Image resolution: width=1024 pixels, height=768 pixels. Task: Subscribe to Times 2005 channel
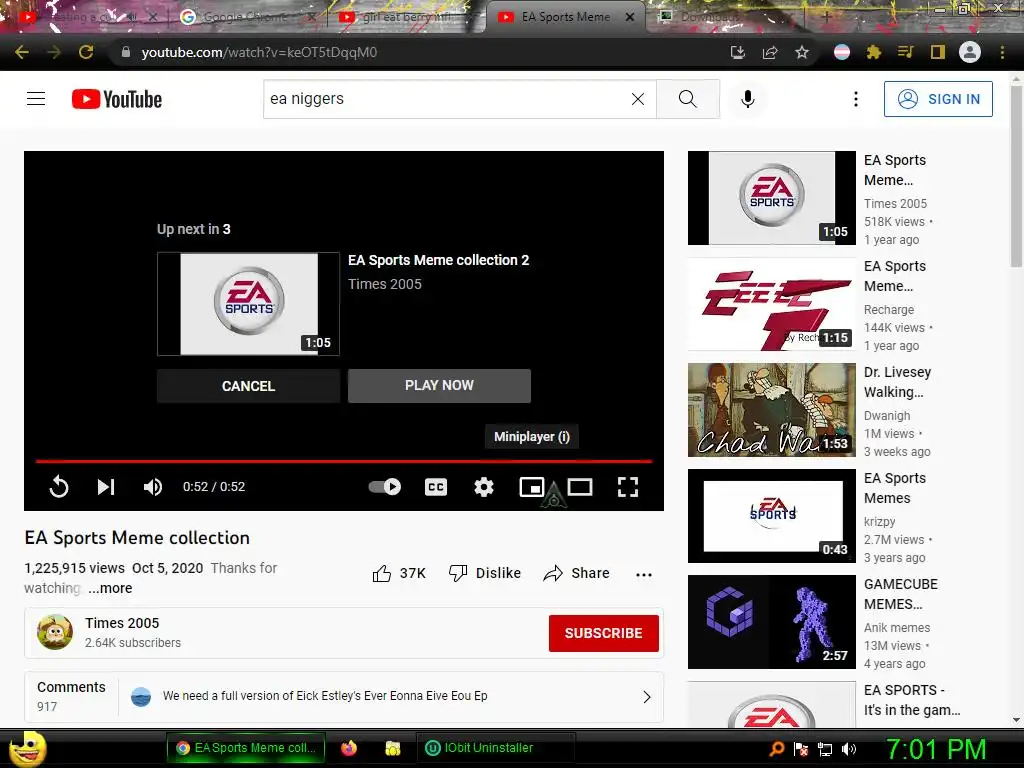click(603, 633)
